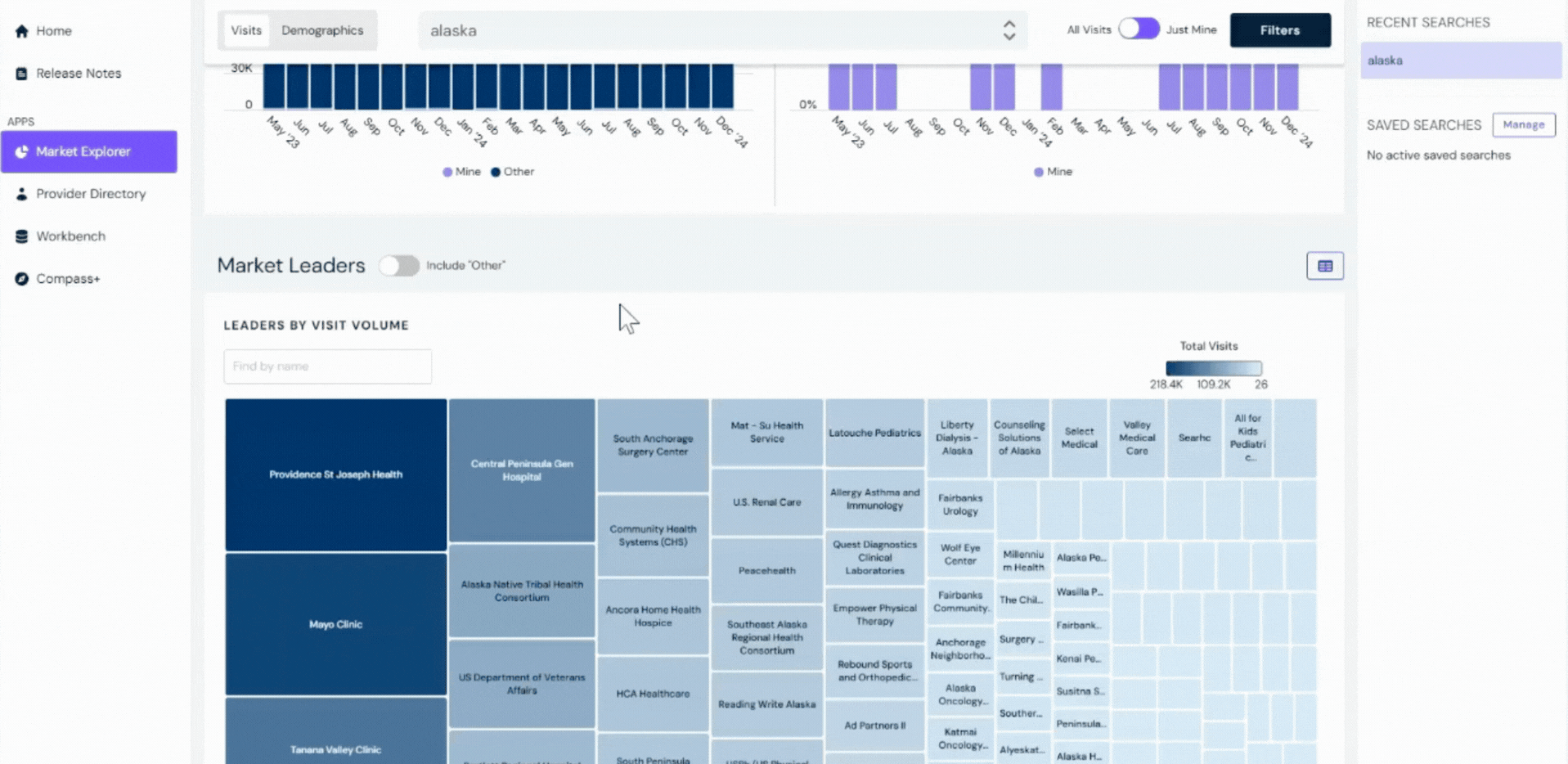Click the alaska market search field
Screen dimensions: 1568x764
[723, 30]
